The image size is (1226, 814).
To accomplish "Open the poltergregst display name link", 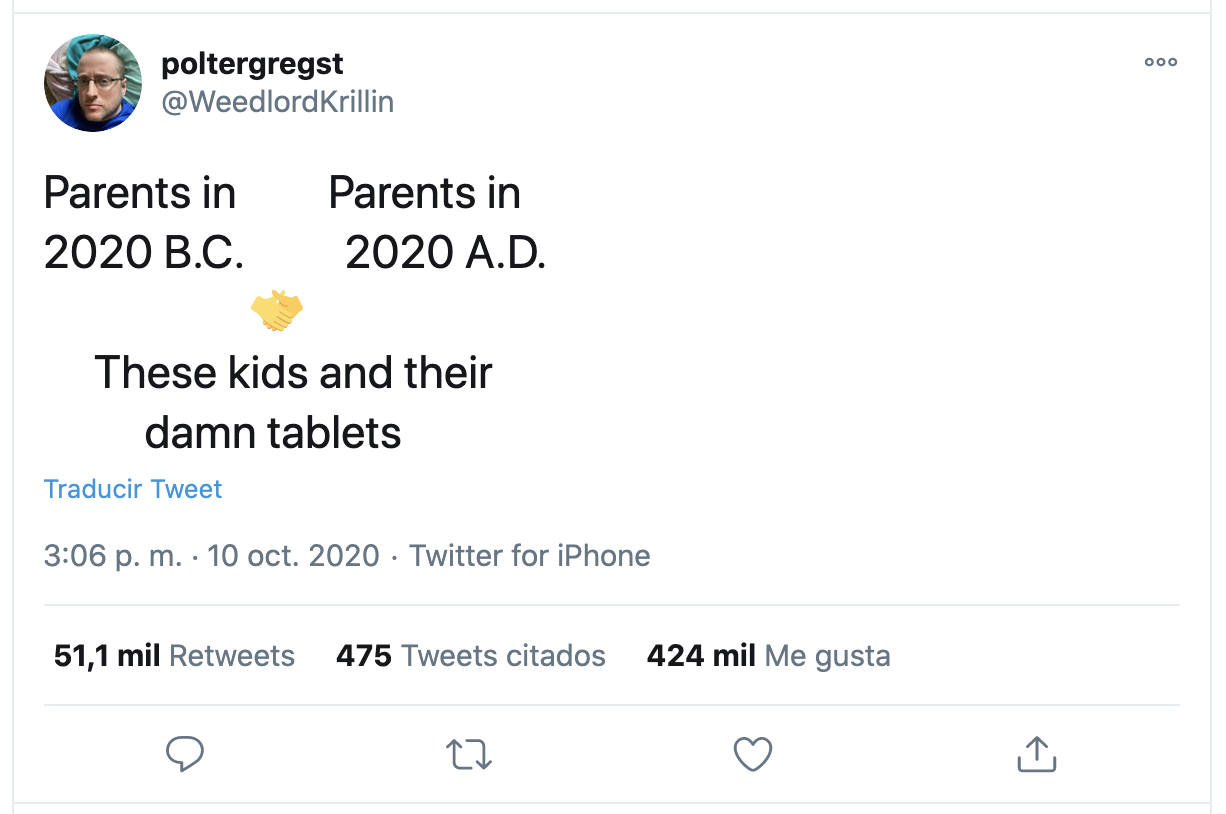I will click(252, 64).
